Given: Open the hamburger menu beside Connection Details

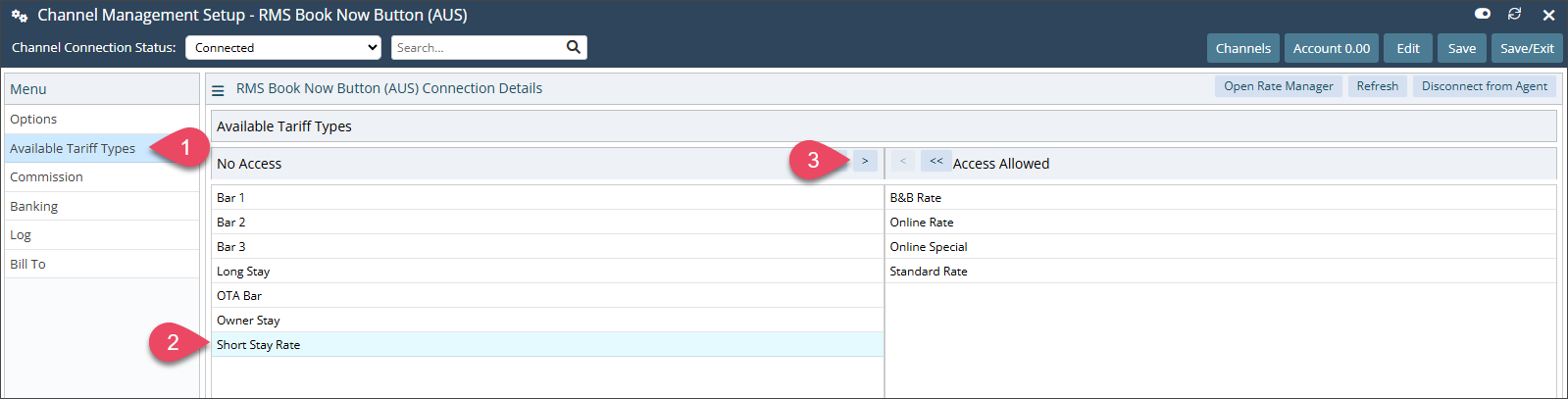Looking at the screenshot, I should tap(218, 89).
